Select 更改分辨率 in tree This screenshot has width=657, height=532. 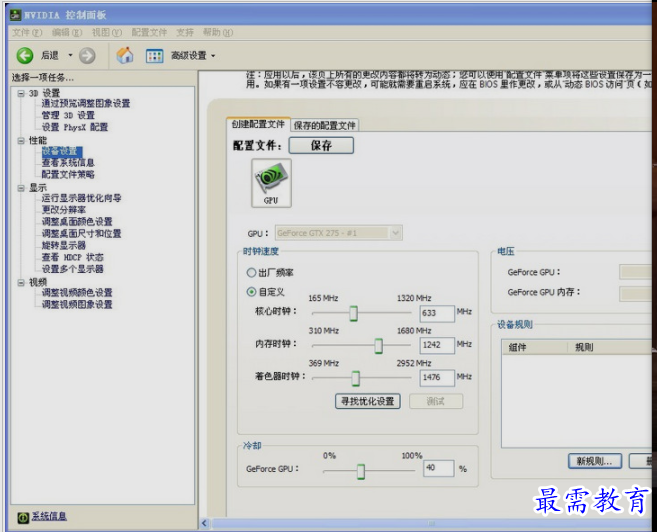click(64, 210)
